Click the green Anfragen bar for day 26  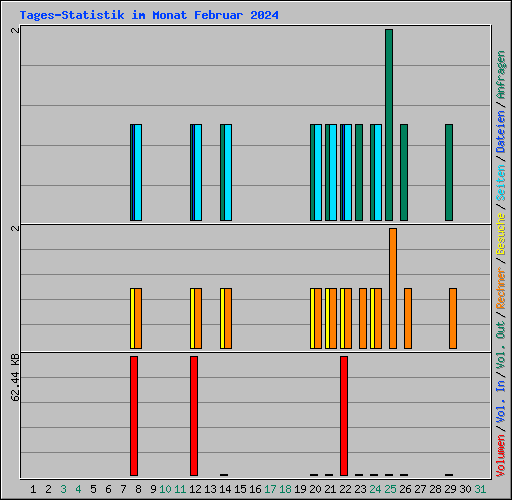click(404, 173)
